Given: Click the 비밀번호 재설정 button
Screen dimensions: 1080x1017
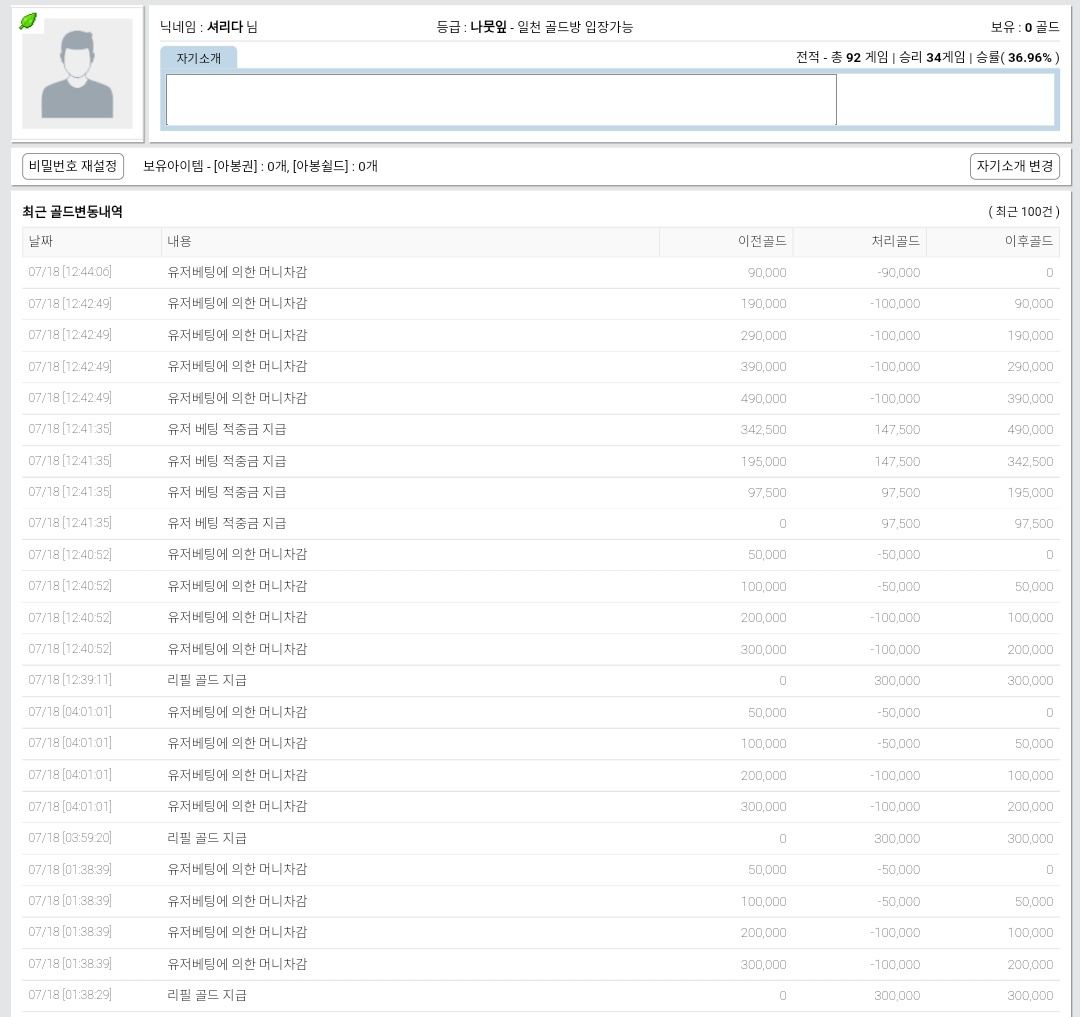Looking at the screenshot, I should (73, 166).
